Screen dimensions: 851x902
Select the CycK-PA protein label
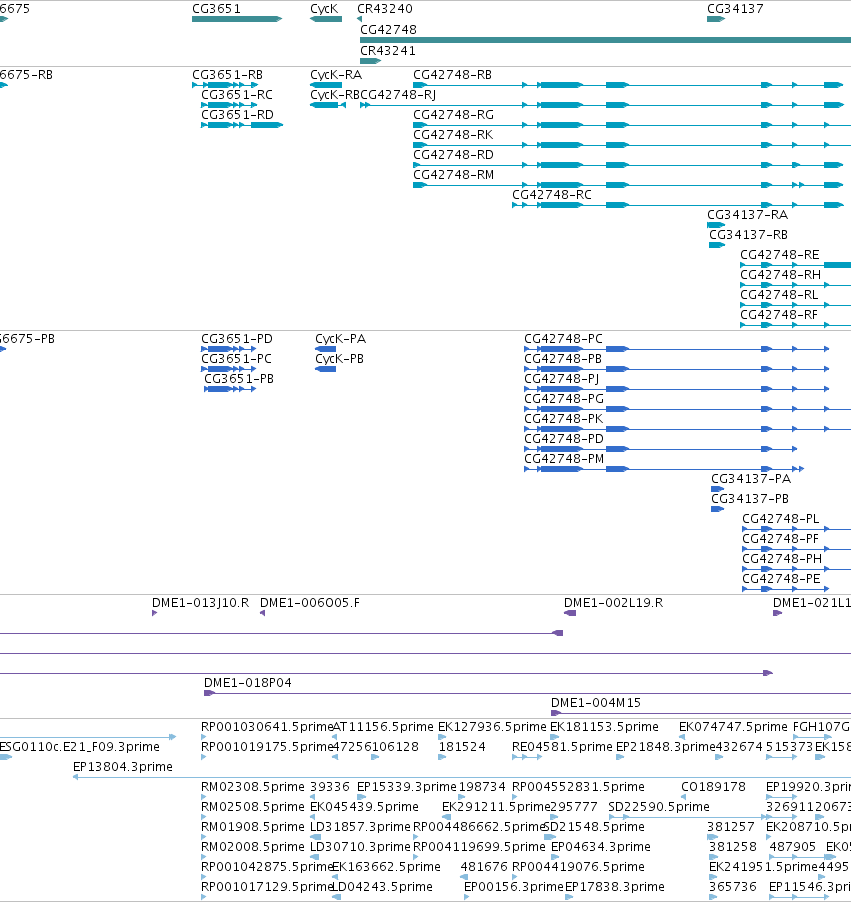[341, 339]
